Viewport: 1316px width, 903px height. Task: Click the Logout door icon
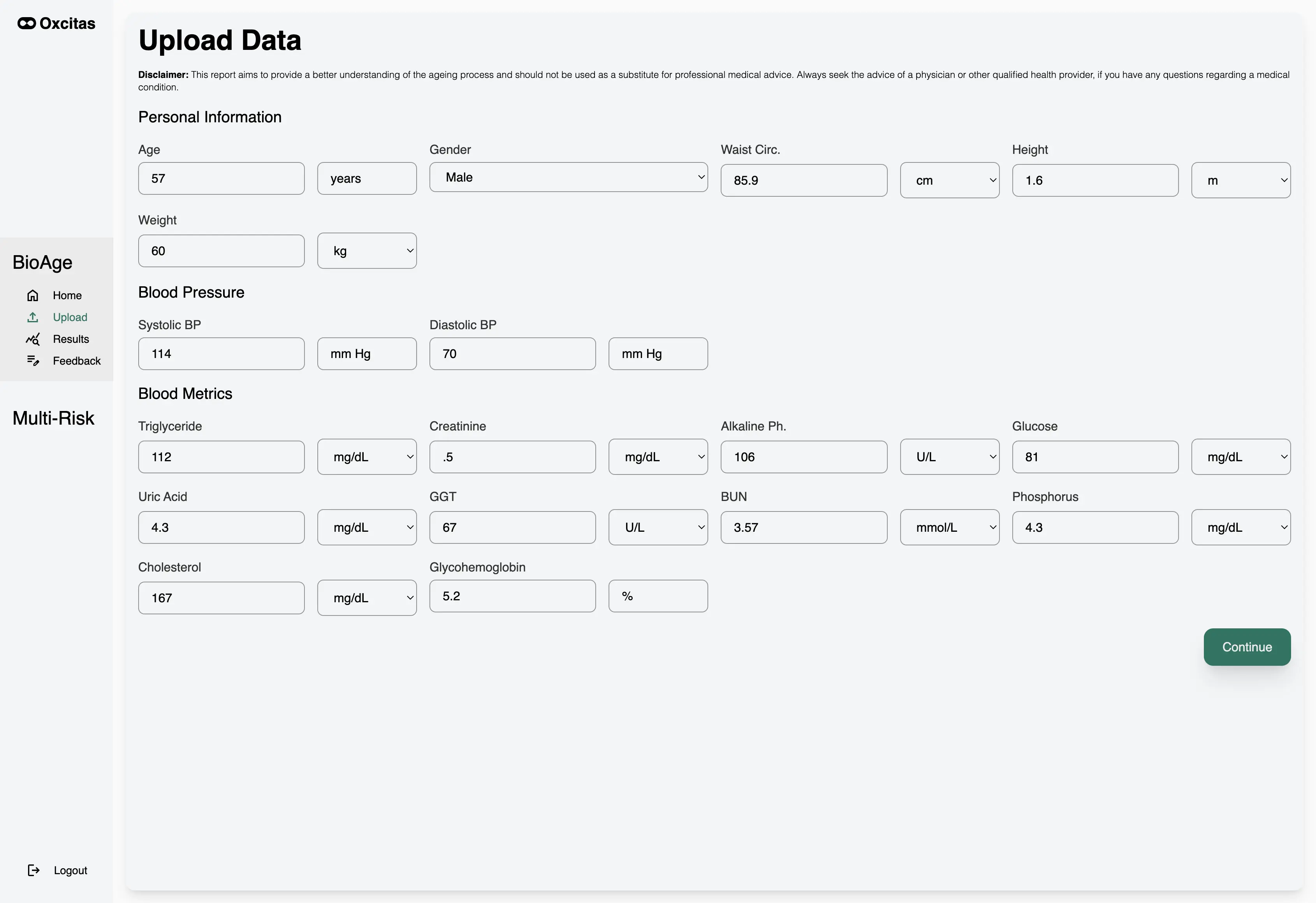point(34,870)
